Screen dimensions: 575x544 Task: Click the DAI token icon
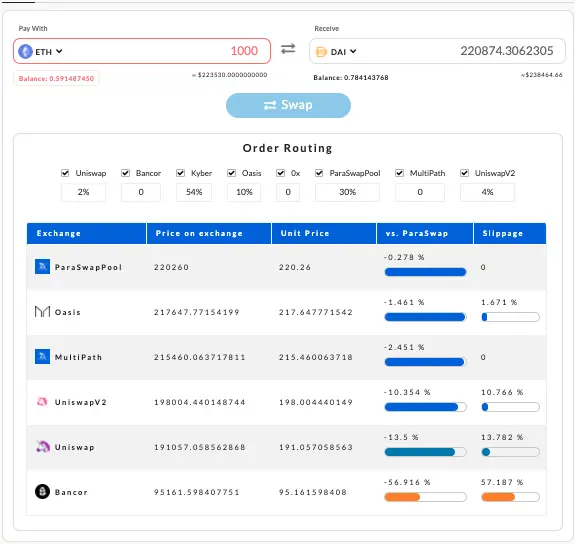[x=321, y=52]
